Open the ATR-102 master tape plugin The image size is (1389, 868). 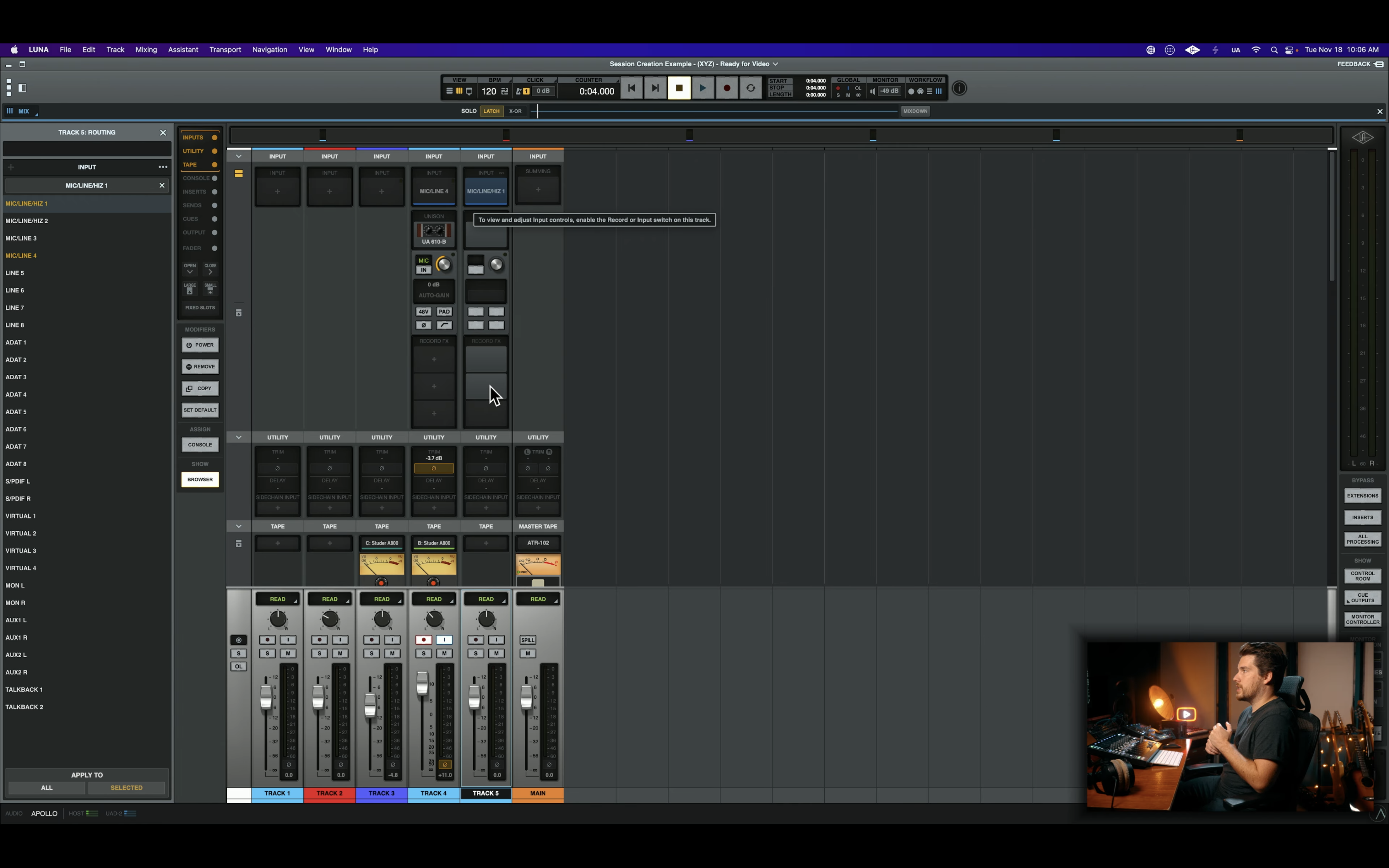(x=538, y=542)
